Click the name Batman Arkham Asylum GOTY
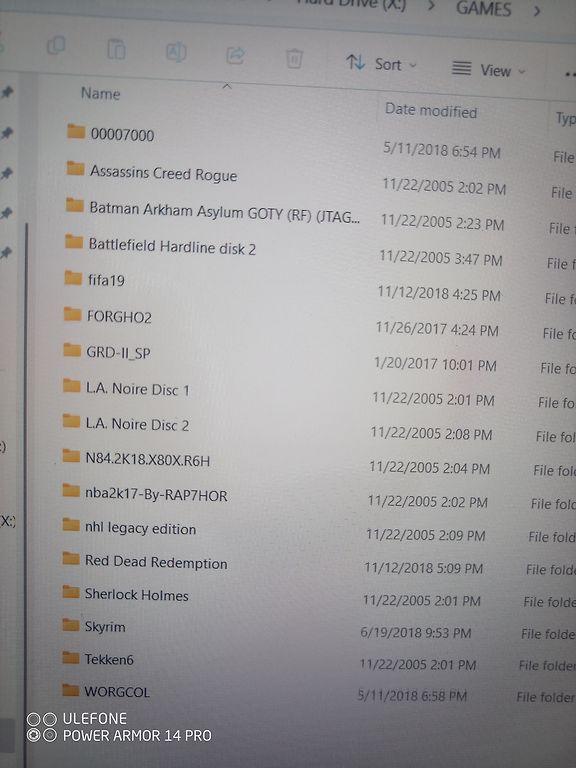 point(224,213)
